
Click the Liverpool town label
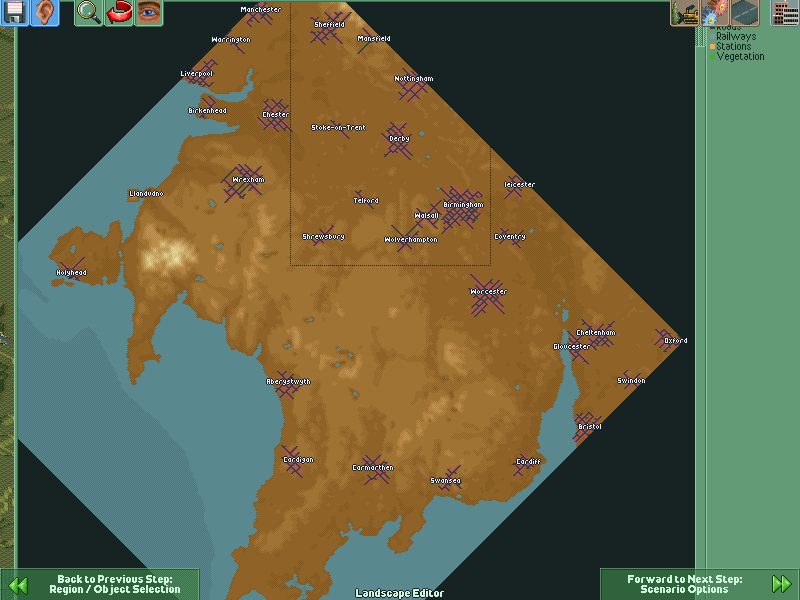coord(196,73)
